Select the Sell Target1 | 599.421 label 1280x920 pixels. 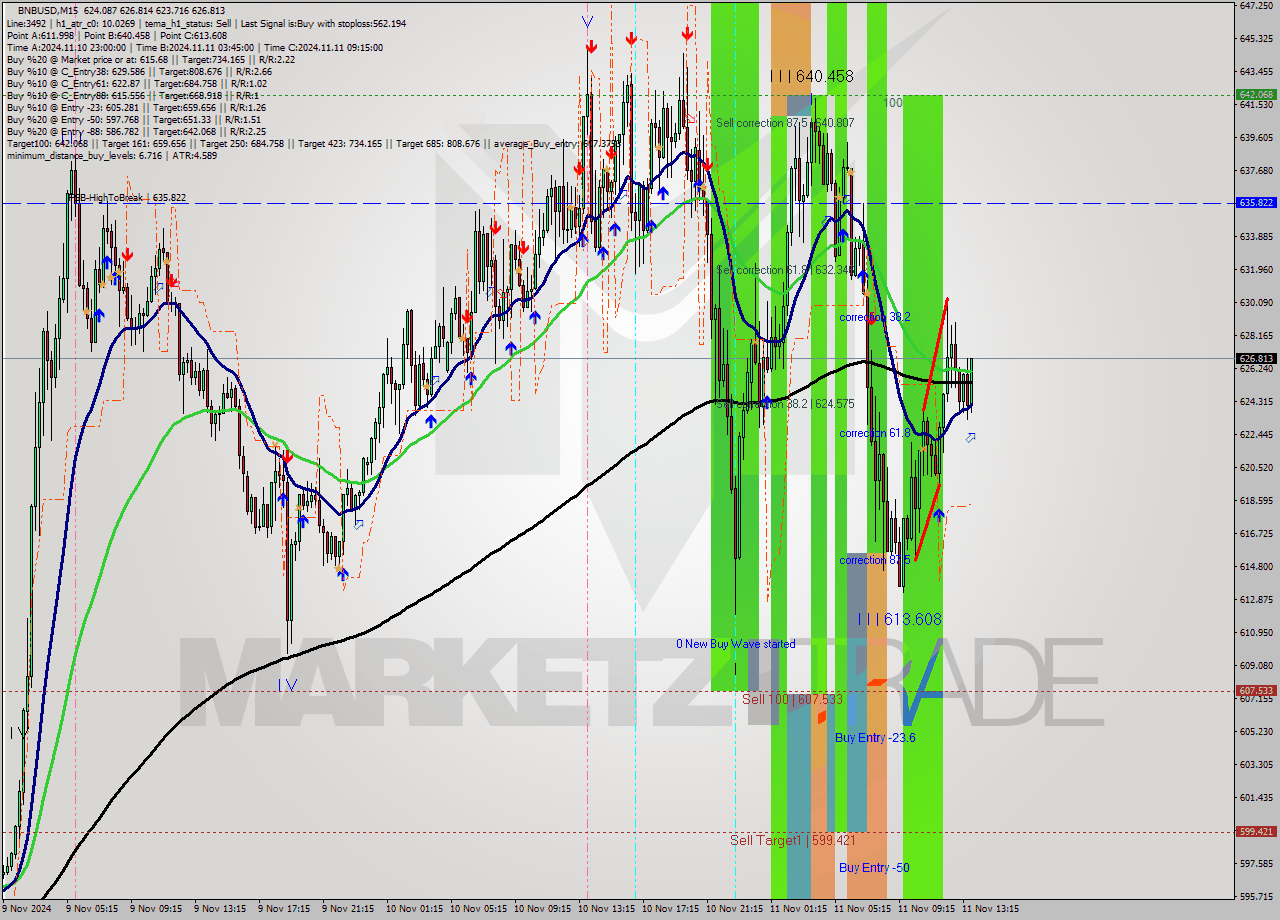coord(792,840)
